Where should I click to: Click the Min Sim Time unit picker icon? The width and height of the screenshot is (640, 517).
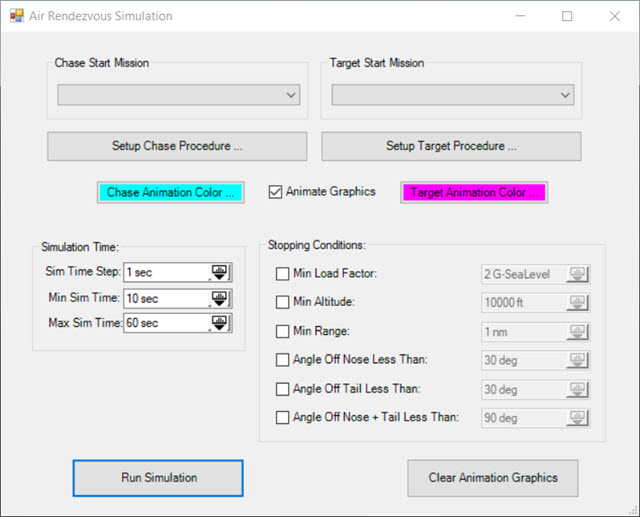click(x=220, y=298)
